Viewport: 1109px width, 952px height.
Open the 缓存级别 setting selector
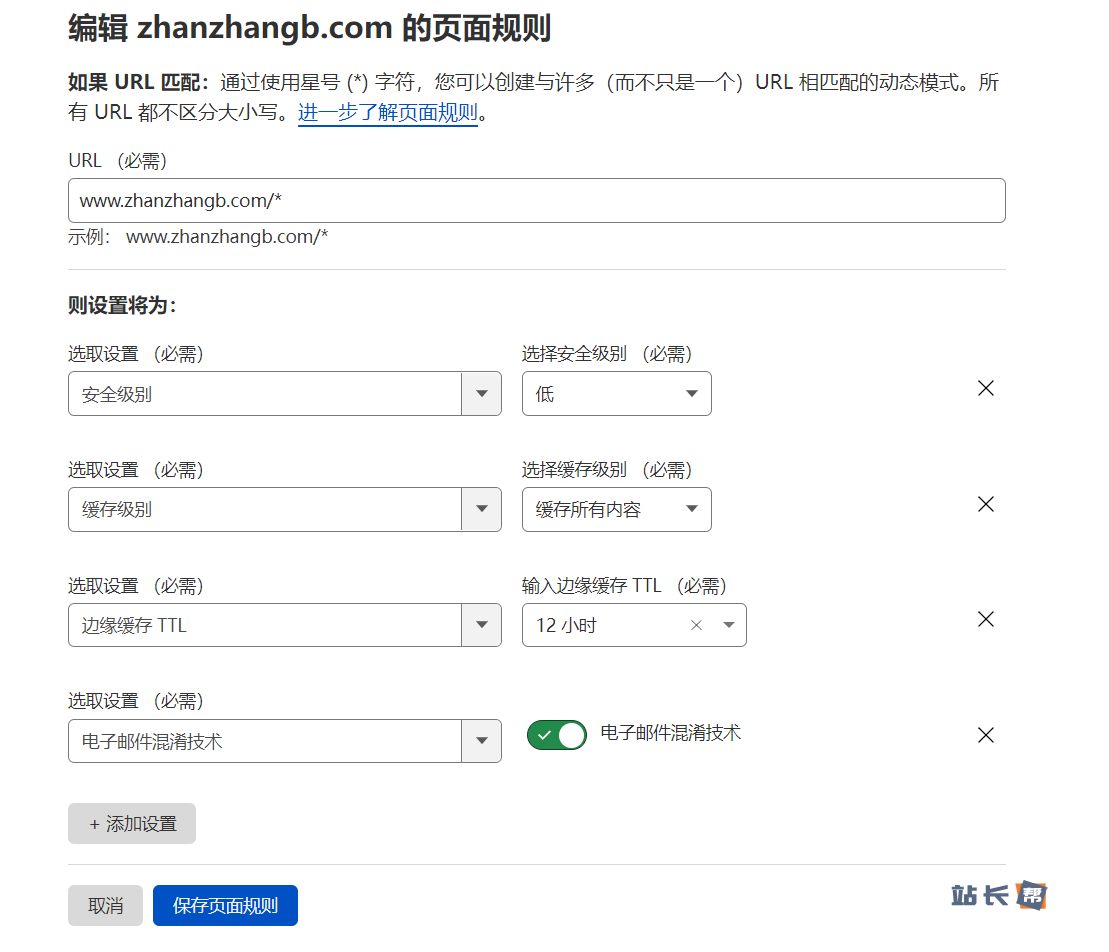pyautogui.click(x=284, y=510)
